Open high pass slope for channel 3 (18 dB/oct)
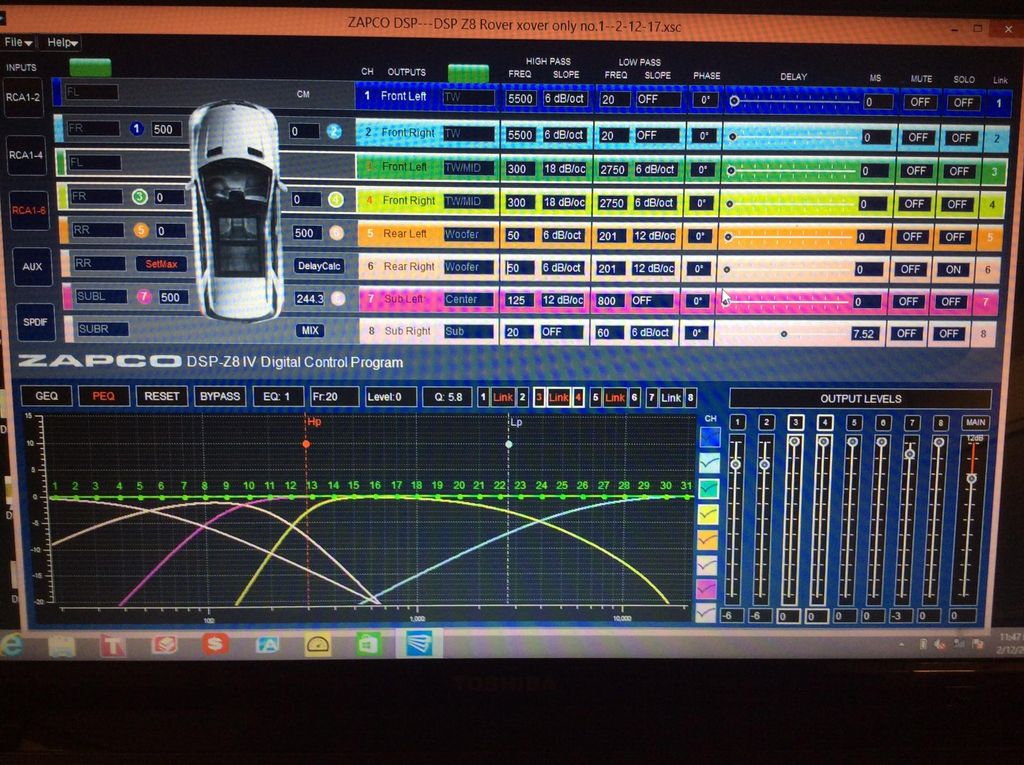 coord(564,169)
